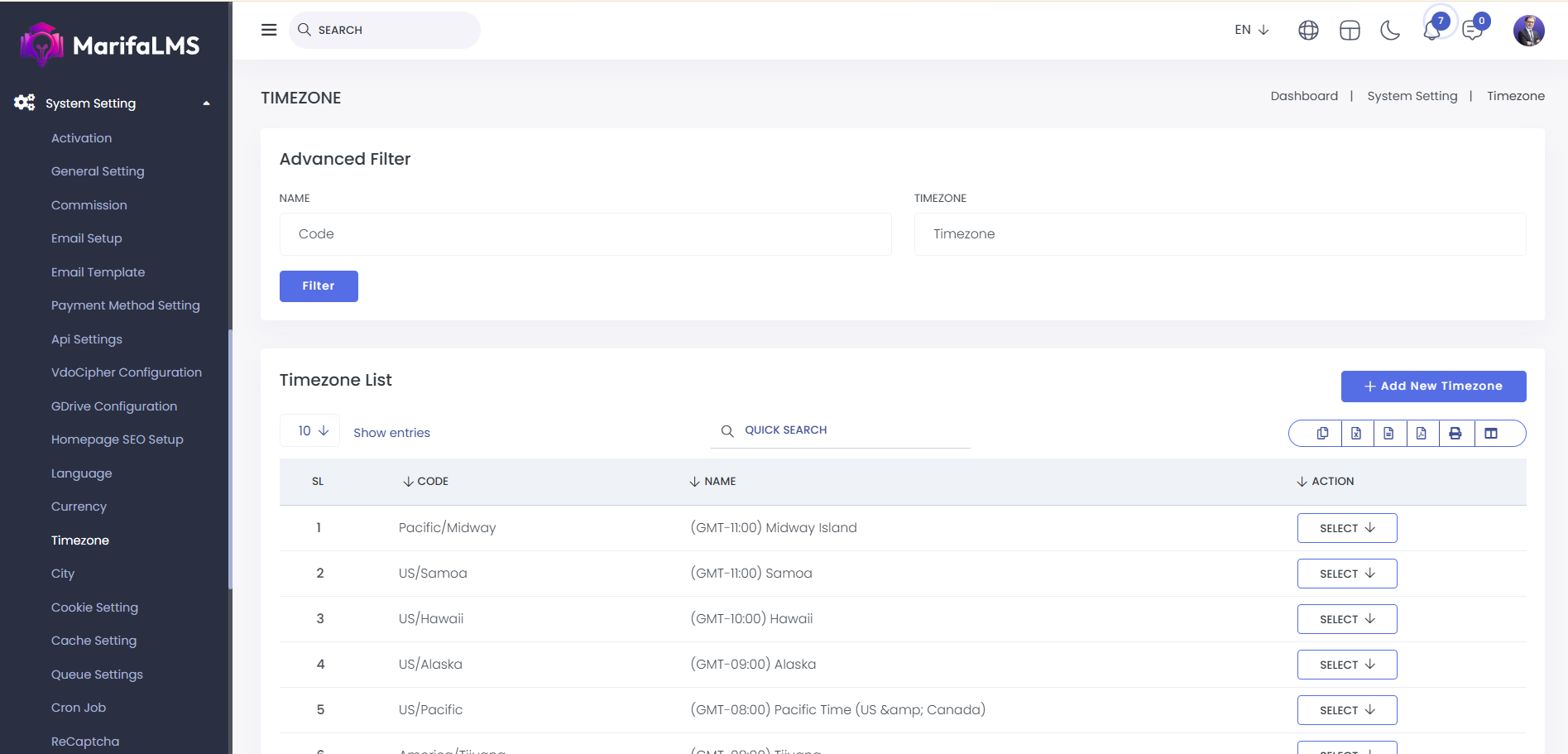This screenshot has height=754, width=1568.
Task: Go to Email Template settings
Action: (x=98, y=272)
